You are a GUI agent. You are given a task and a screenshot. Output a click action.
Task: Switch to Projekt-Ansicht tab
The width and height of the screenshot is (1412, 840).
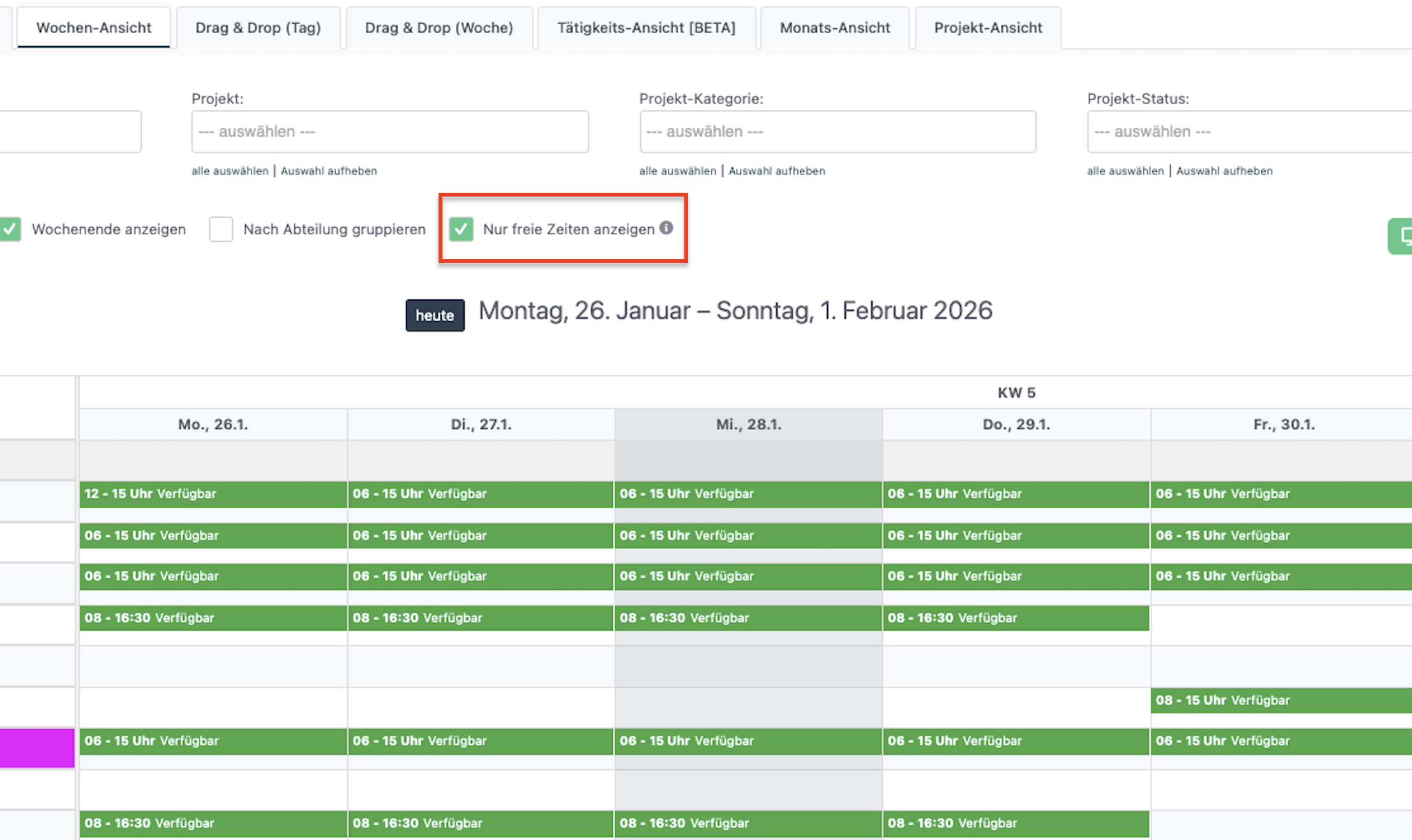pos(988,28)
